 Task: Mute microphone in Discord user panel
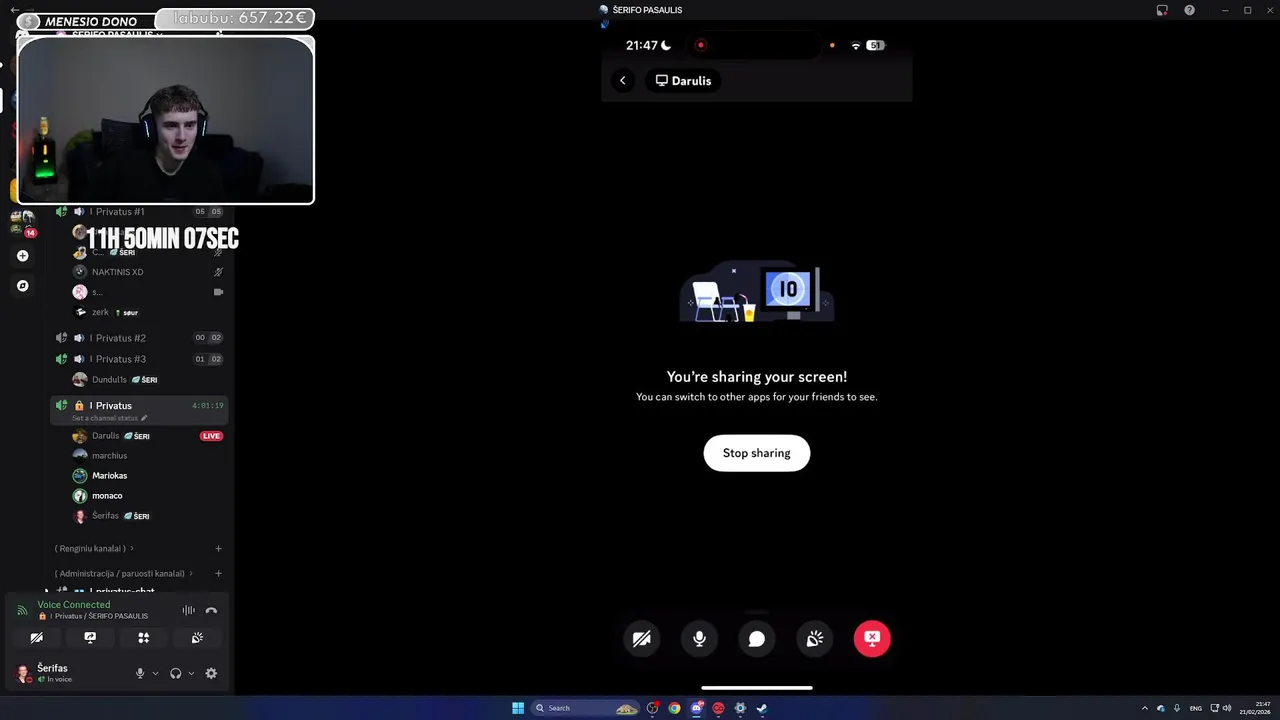coord(140,673)
